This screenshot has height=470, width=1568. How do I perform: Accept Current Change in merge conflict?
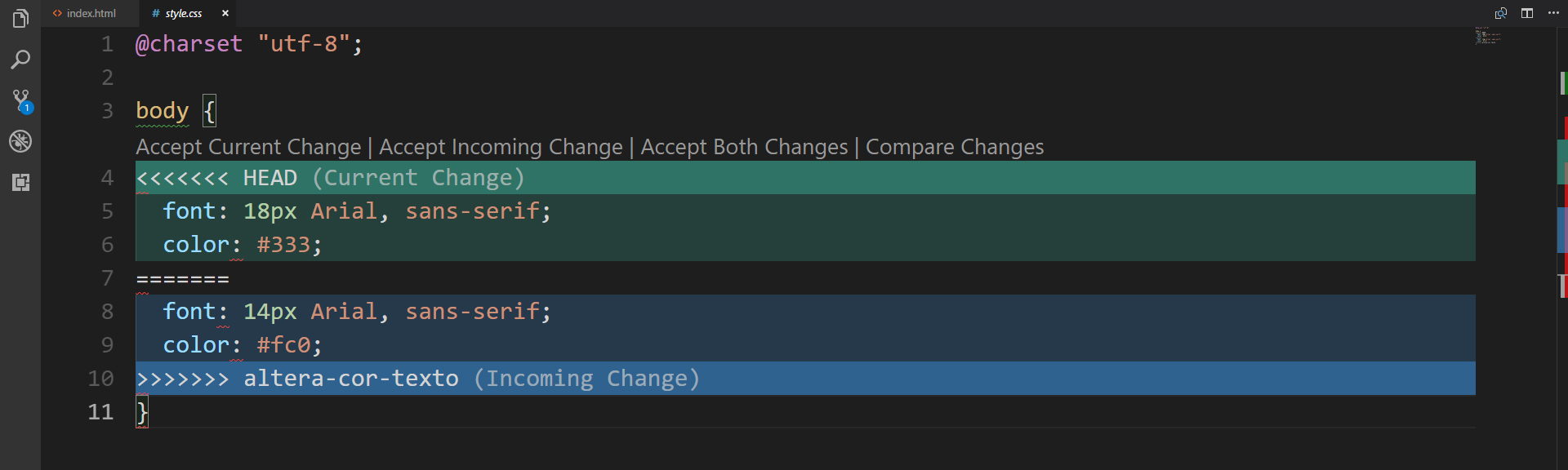[248, 147]
